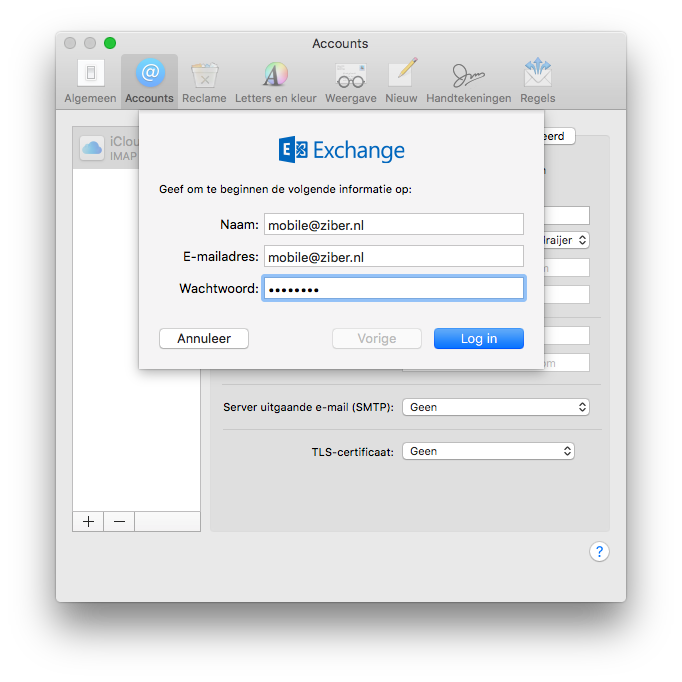This screenshot has width=682, height=682.
Task: Click the Vorige button
Action: 377,338
